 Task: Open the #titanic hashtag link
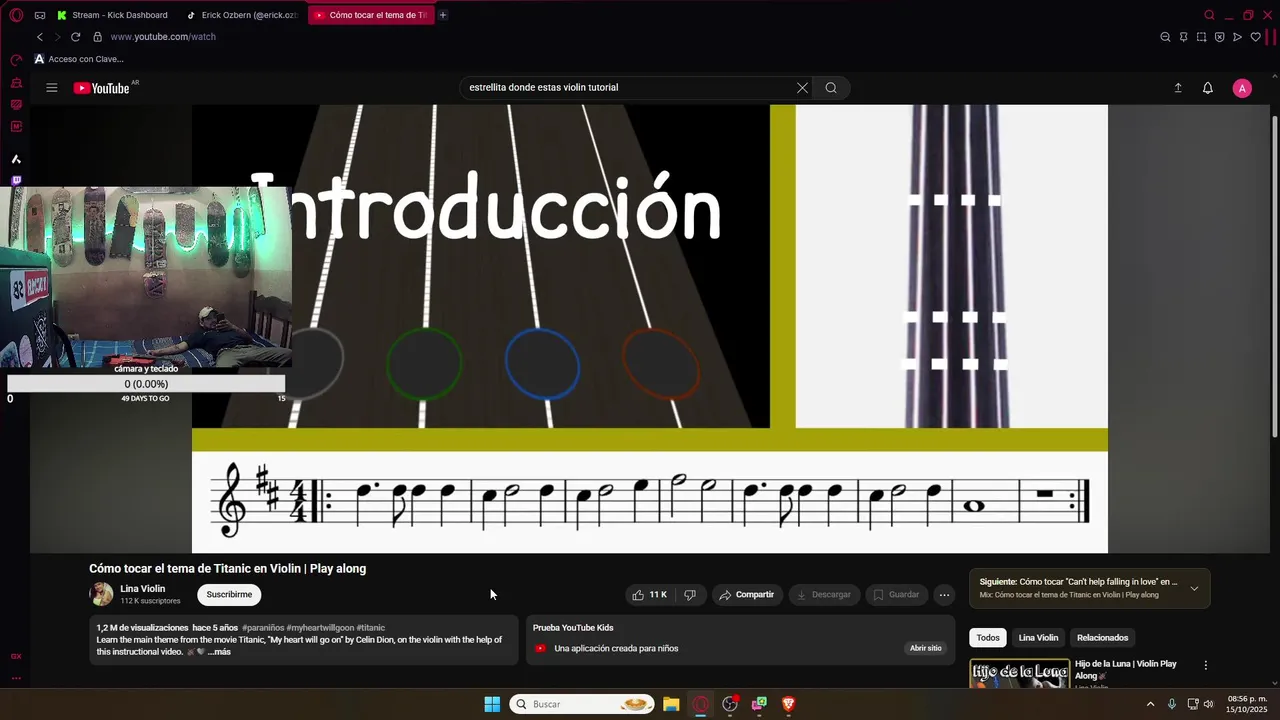370,628
